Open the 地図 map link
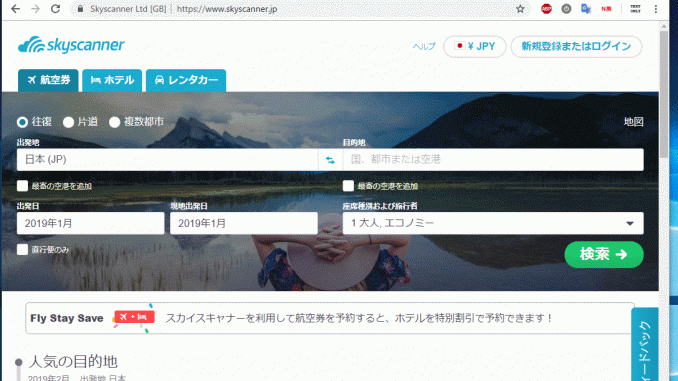Image resolution: width=678 pixels, height=381 pixels. (x=633, y=122)
